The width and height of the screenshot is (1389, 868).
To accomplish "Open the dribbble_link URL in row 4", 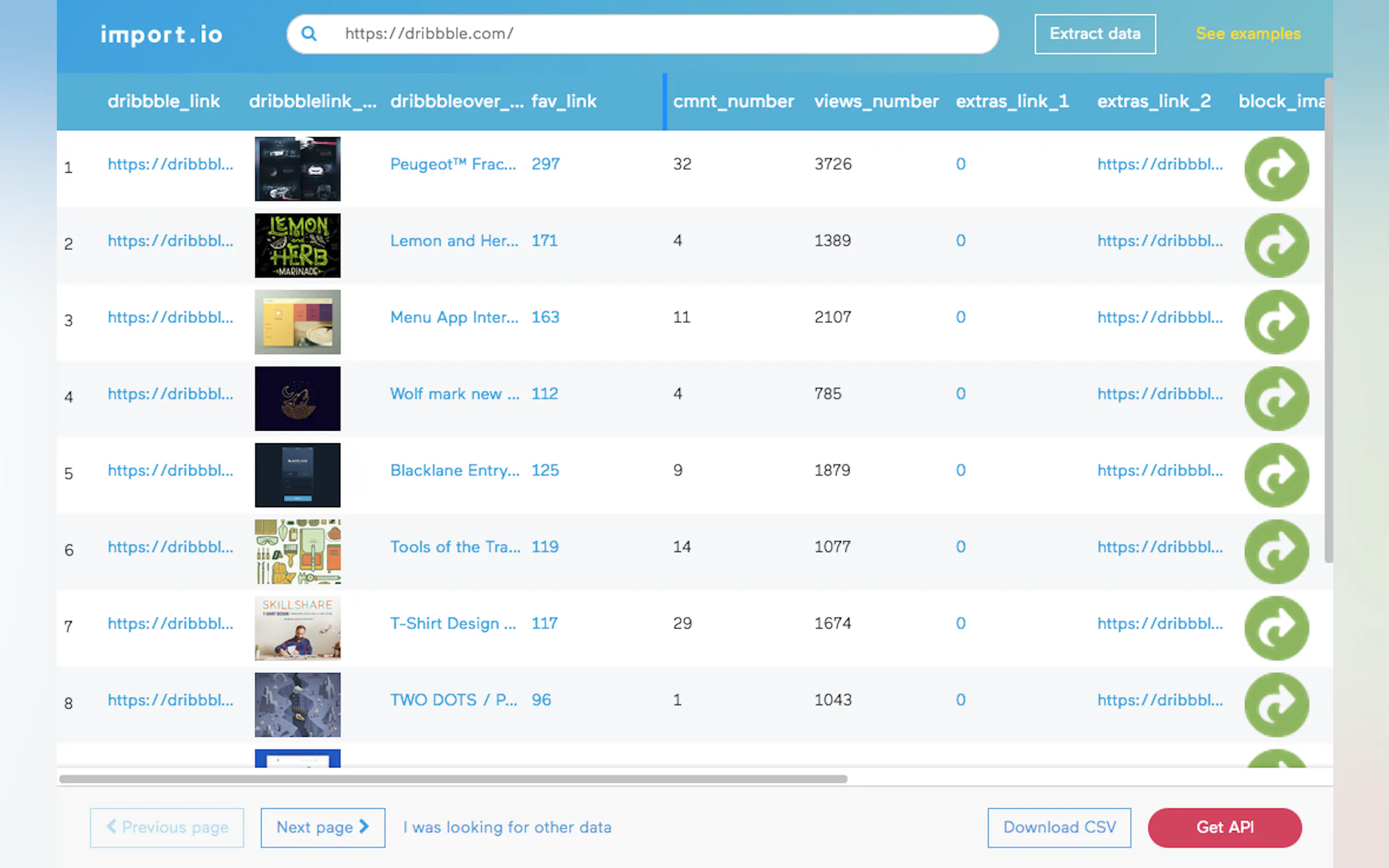I will (171, 394).
